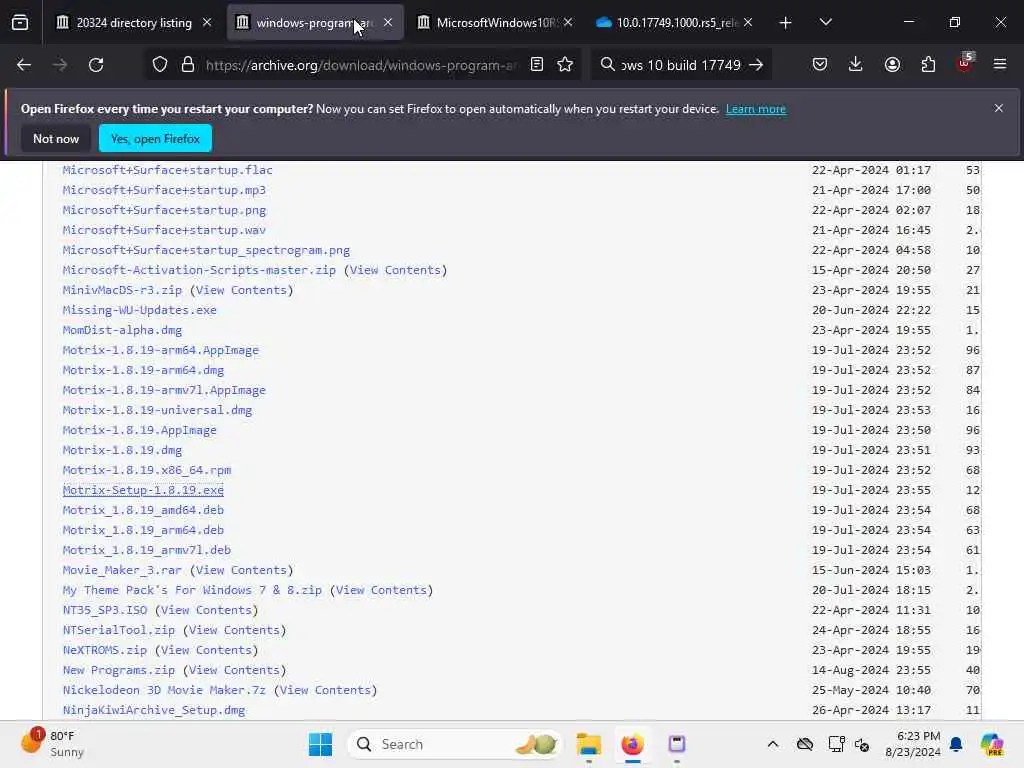Open NeXTROMS.zip link

pos(104,650)
